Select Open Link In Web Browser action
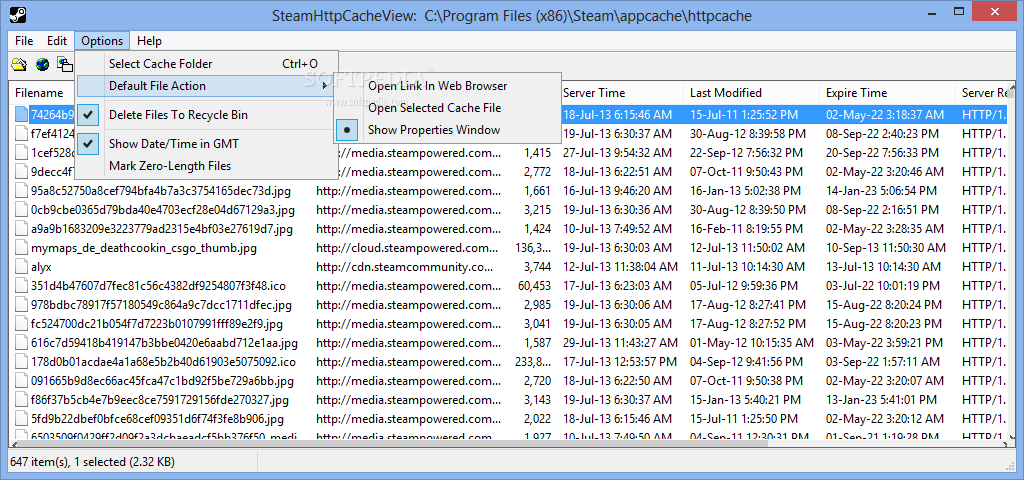This screenshot has height=480, width=1024. 447,86
